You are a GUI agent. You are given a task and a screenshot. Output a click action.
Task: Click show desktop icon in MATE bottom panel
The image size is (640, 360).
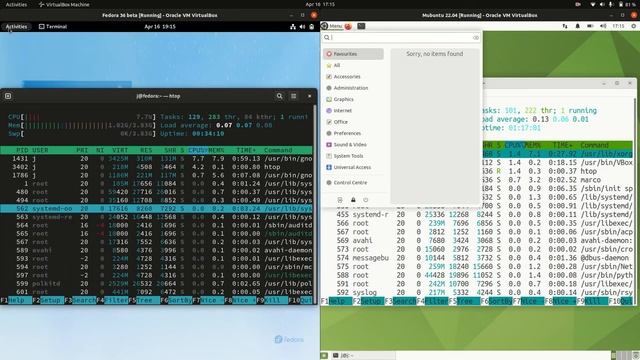[324, 356]
